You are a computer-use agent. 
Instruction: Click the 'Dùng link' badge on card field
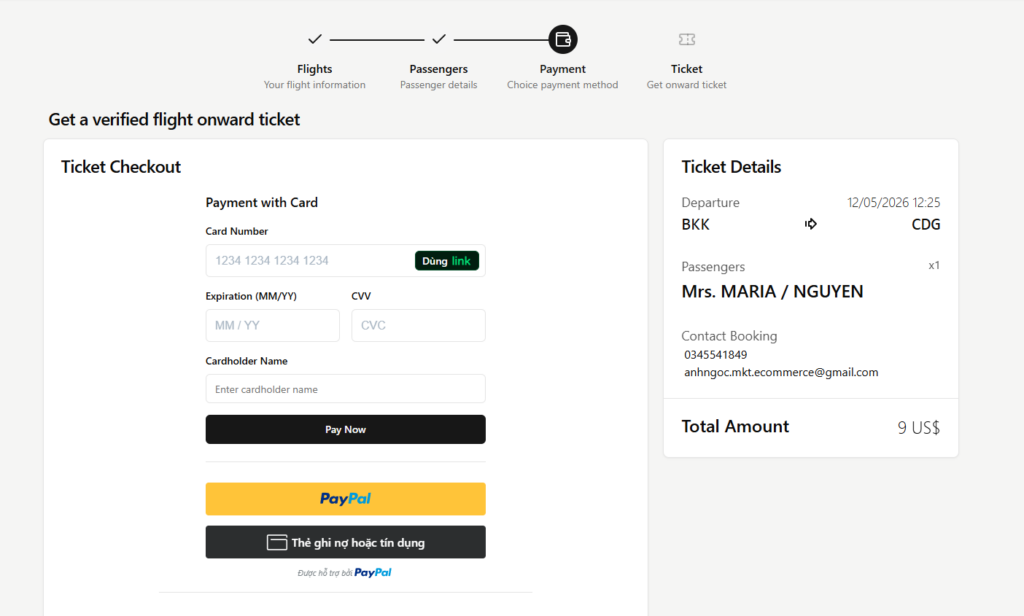click(x=447, y=260)
